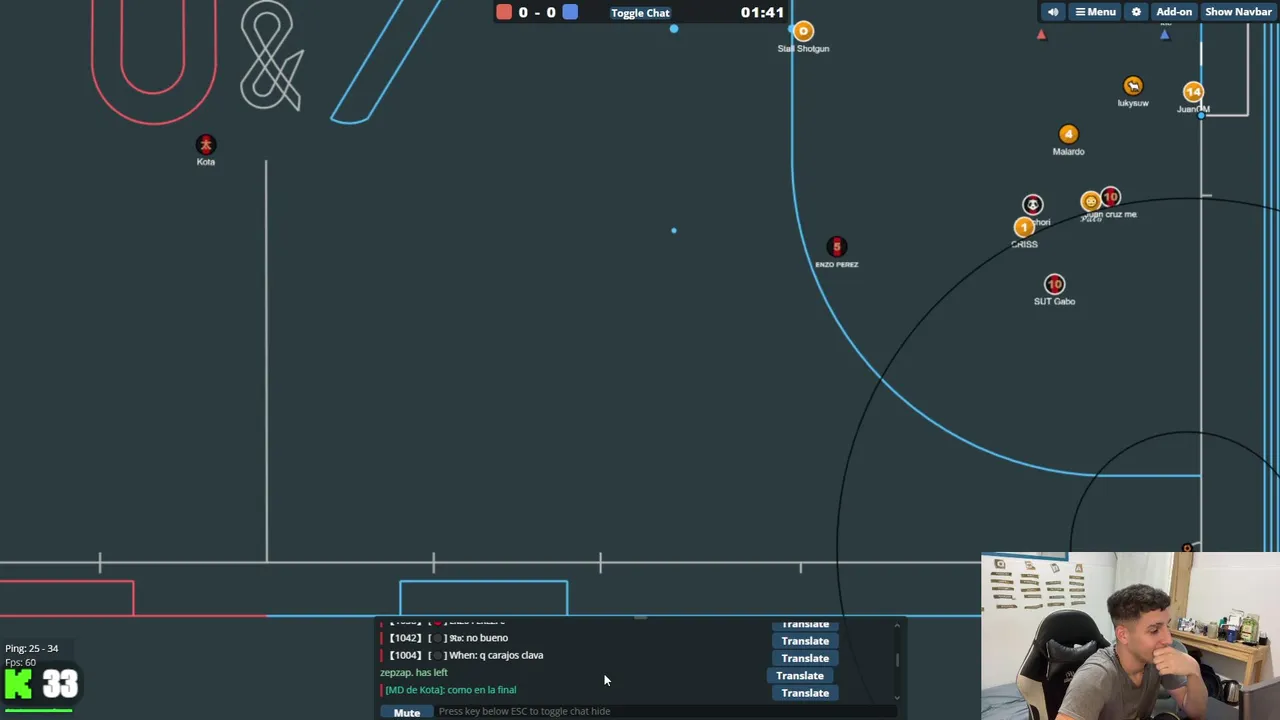Screen dimensions: 1280x720
Task: Open the hamburger Menu button
Action: pyautogui.click(x=1095, y=12)
